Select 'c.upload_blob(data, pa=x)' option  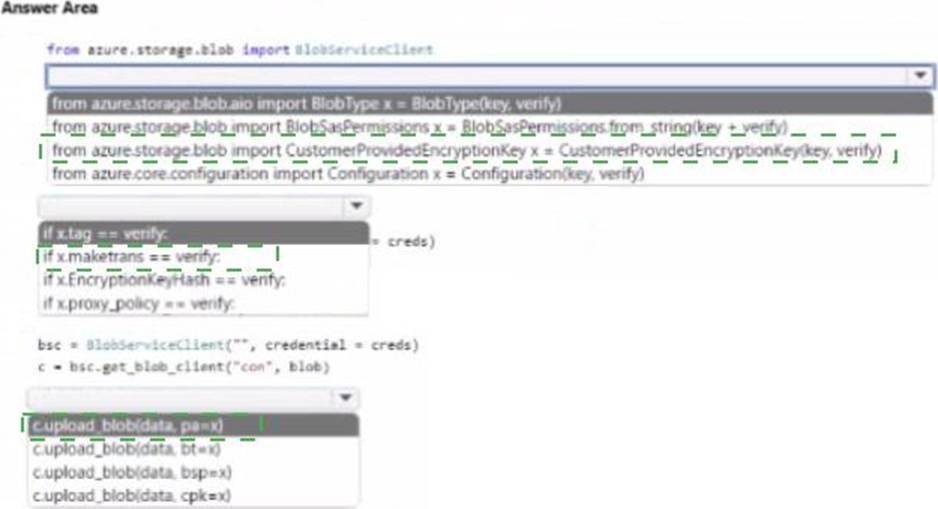194,425
